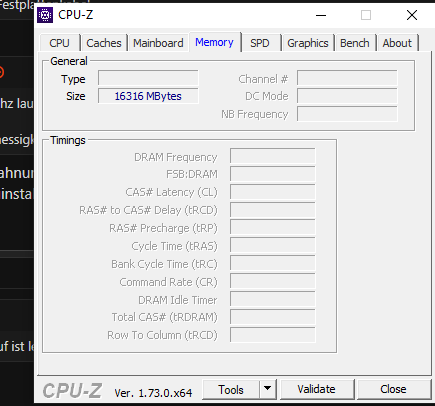The width and height of the screenshot is (435, 406).
Task: Click the empty memory Type field
Action: click(148, 78)
